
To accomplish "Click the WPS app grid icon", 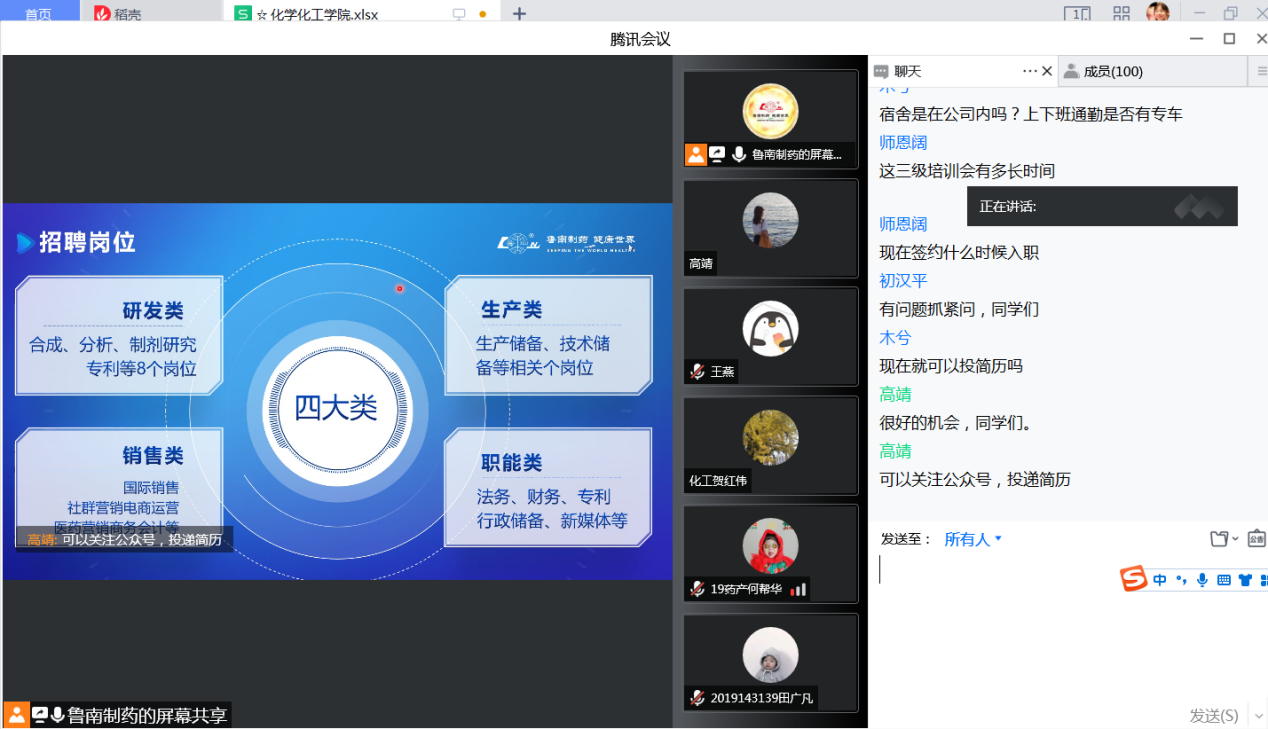I will pyautogui.click(x=1121, y=14).
